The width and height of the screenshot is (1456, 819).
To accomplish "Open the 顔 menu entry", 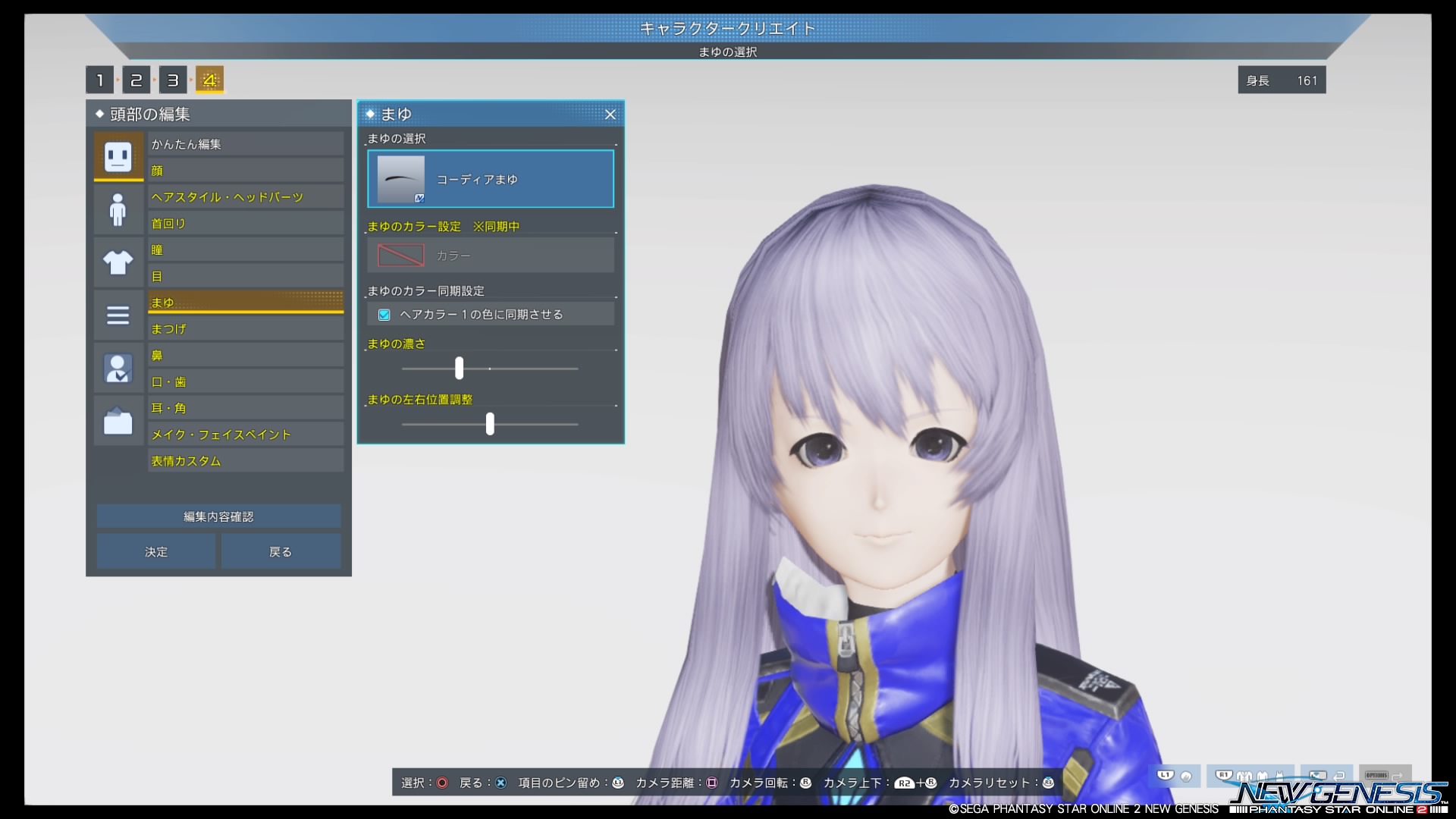I will pyautogui.click(x=246, y=171).
